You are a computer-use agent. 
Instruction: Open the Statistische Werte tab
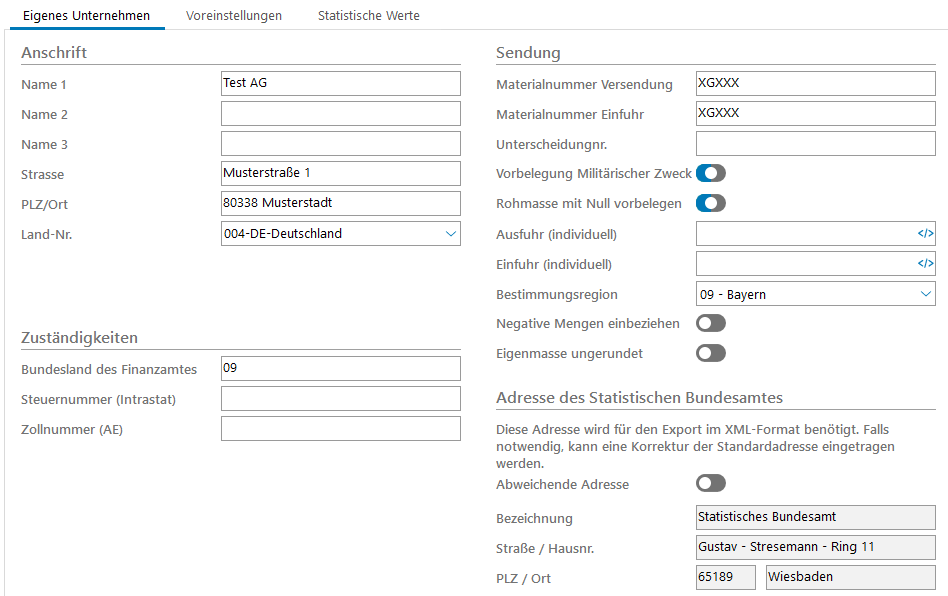coord(368,16)
